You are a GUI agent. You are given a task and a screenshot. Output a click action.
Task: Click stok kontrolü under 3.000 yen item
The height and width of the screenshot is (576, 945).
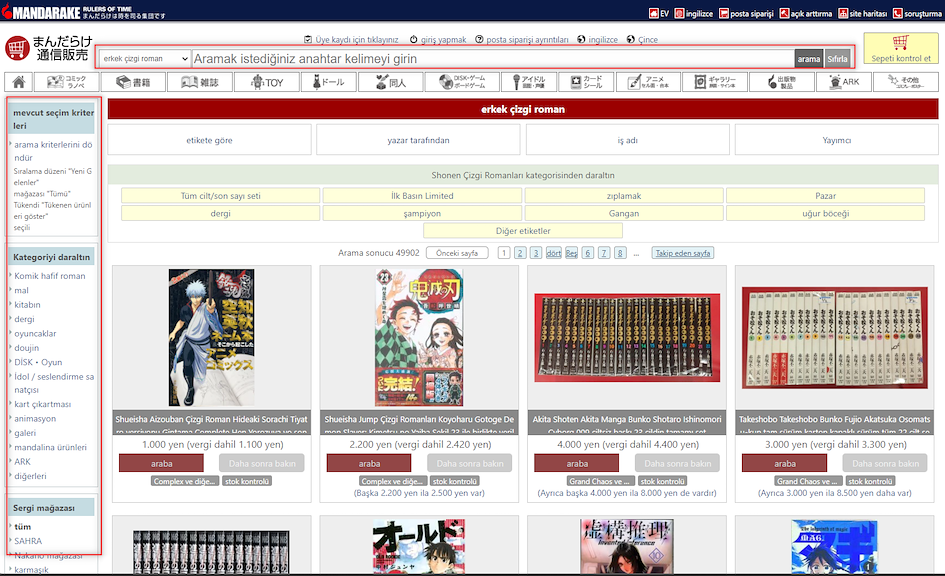pos(870,481)
